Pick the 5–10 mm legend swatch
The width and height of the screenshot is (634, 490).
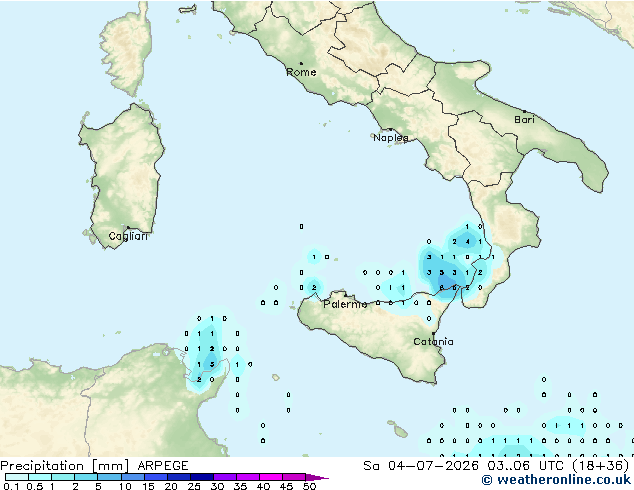pos(109,477)
